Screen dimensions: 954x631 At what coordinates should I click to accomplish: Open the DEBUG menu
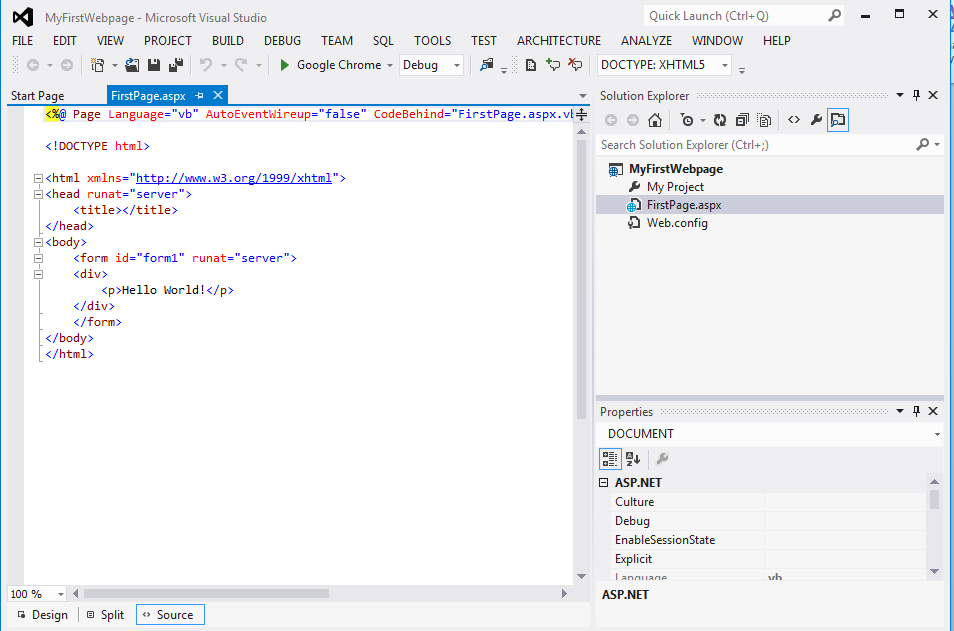pyautogui.click(x=282, y=41)
